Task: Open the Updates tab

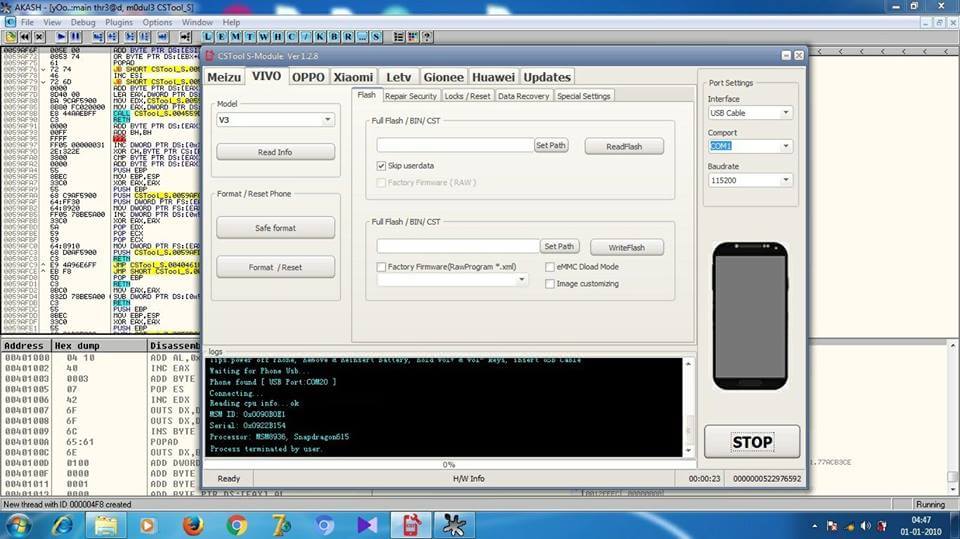Action: pos(547,77)
